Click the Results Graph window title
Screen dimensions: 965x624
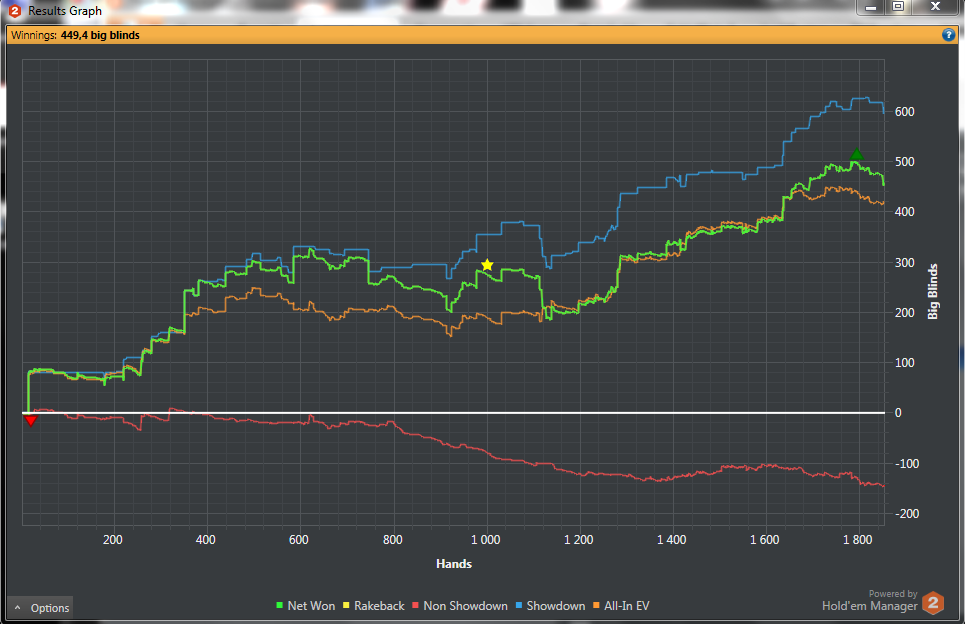65,10
